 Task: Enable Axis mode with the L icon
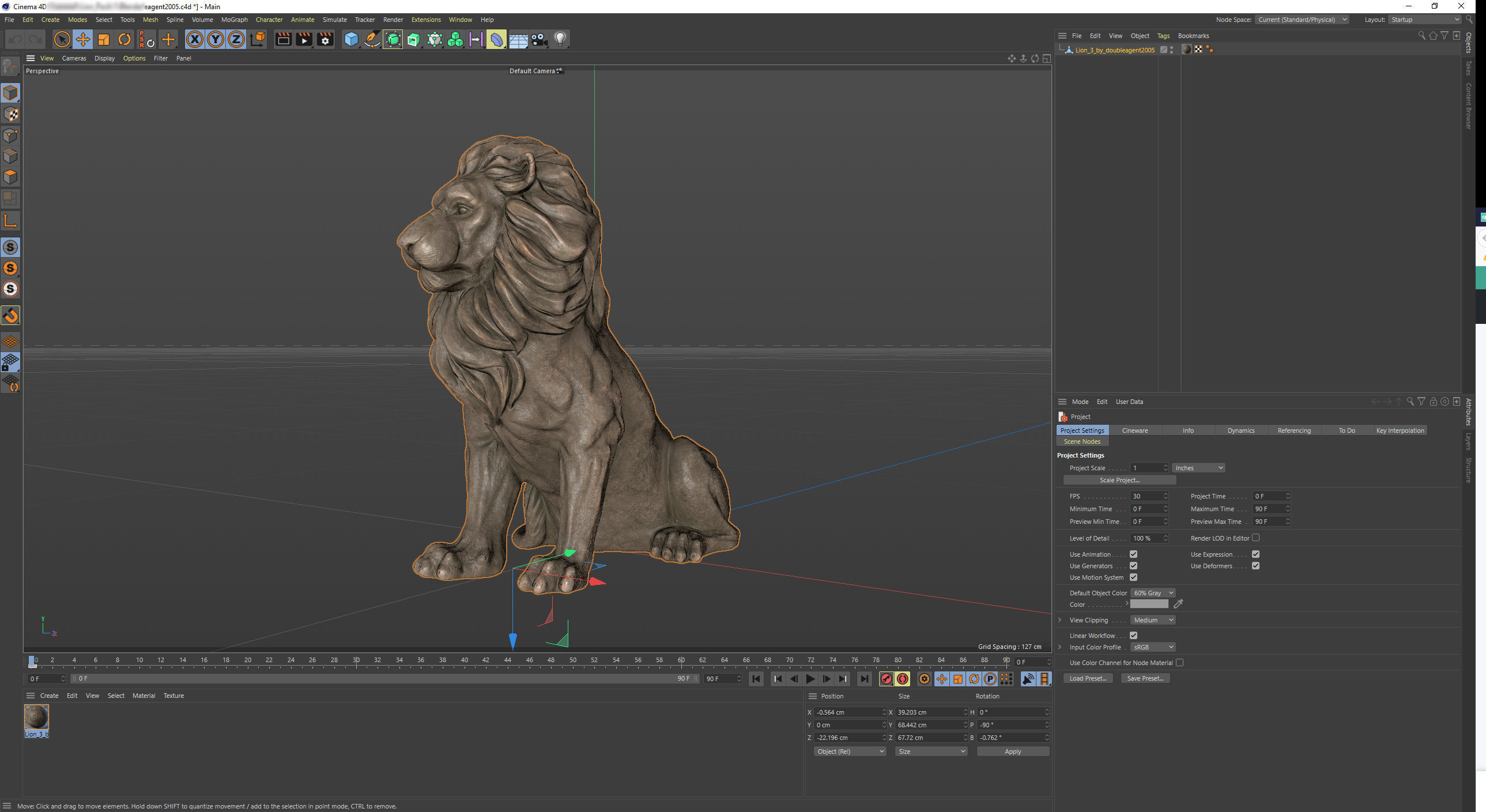pos(10,221)
